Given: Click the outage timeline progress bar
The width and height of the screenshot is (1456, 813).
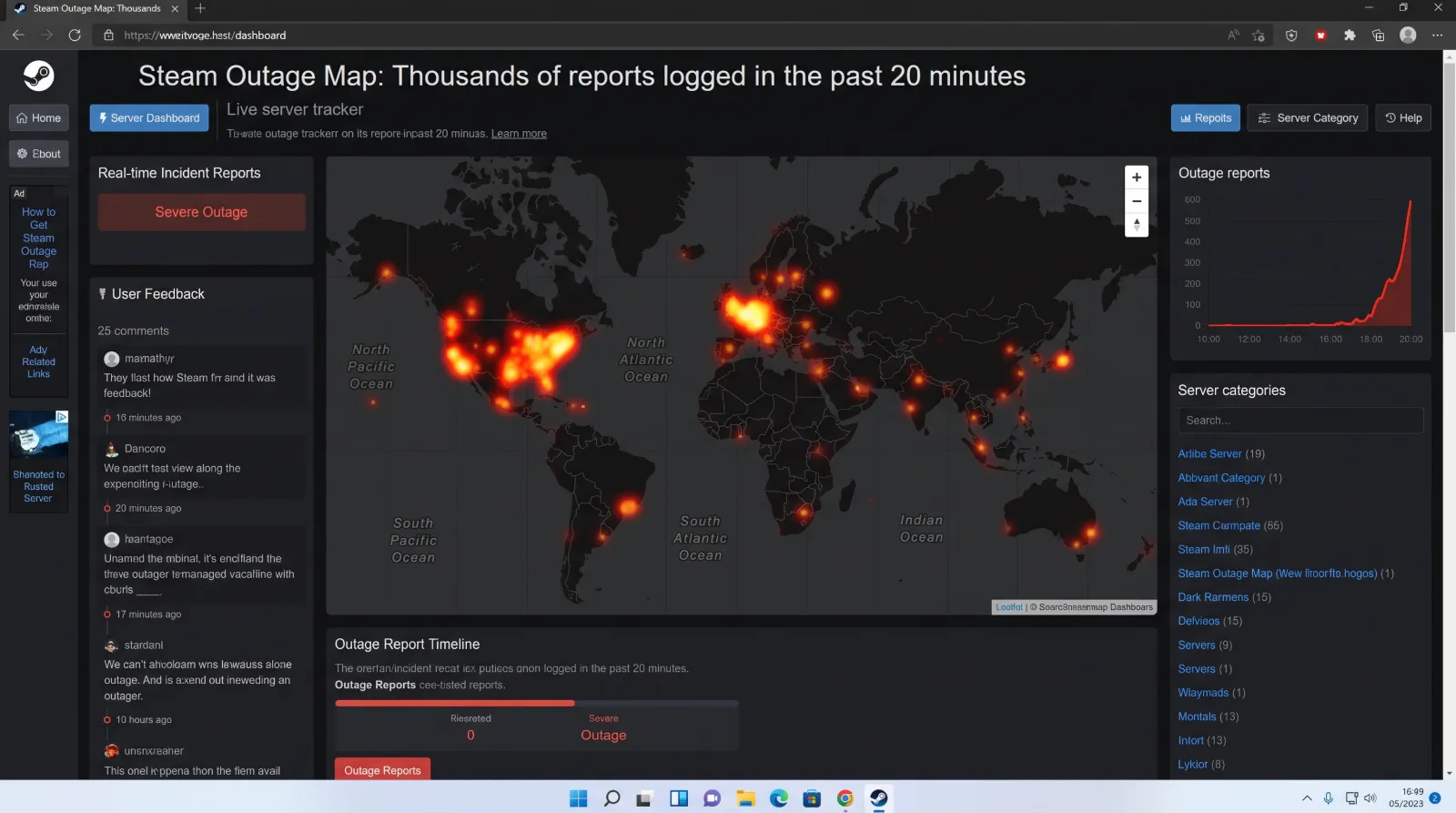Looking at the screenshot, I should (x=537, y=703).
